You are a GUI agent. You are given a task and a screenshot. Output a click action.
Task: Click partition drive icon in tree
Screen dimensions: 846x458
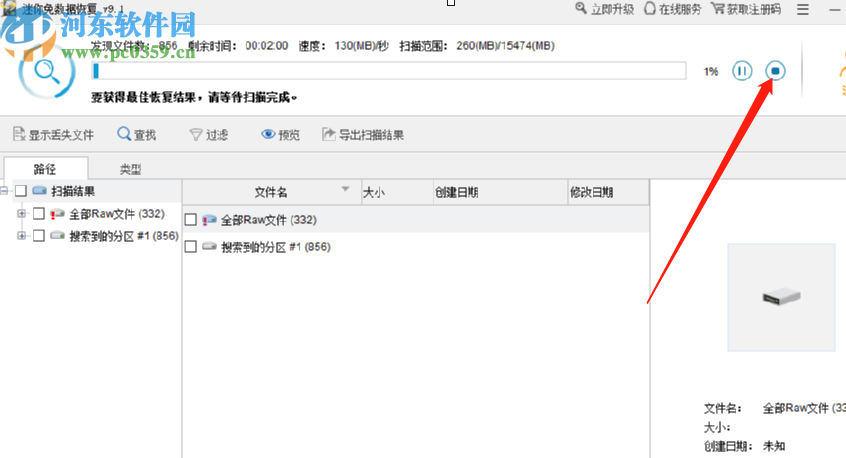[x=57, y=235]
